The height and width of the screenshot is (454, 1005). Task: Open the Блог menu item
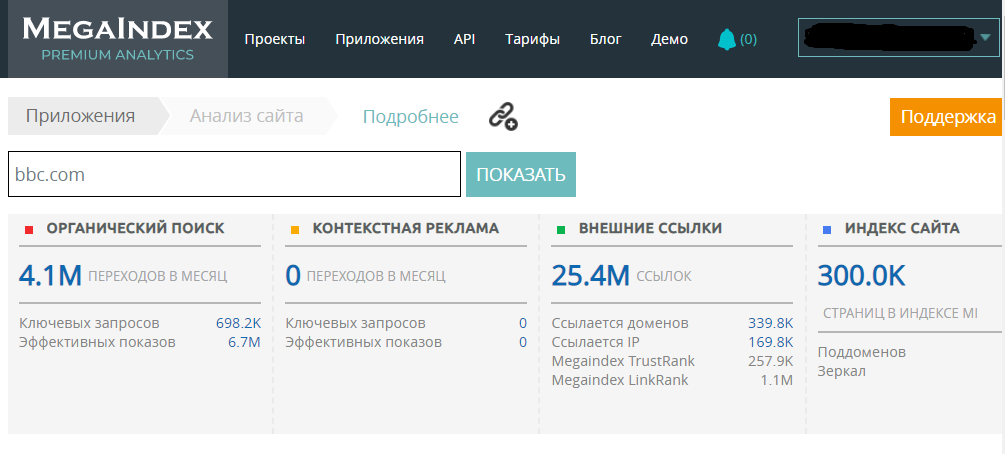606,39
